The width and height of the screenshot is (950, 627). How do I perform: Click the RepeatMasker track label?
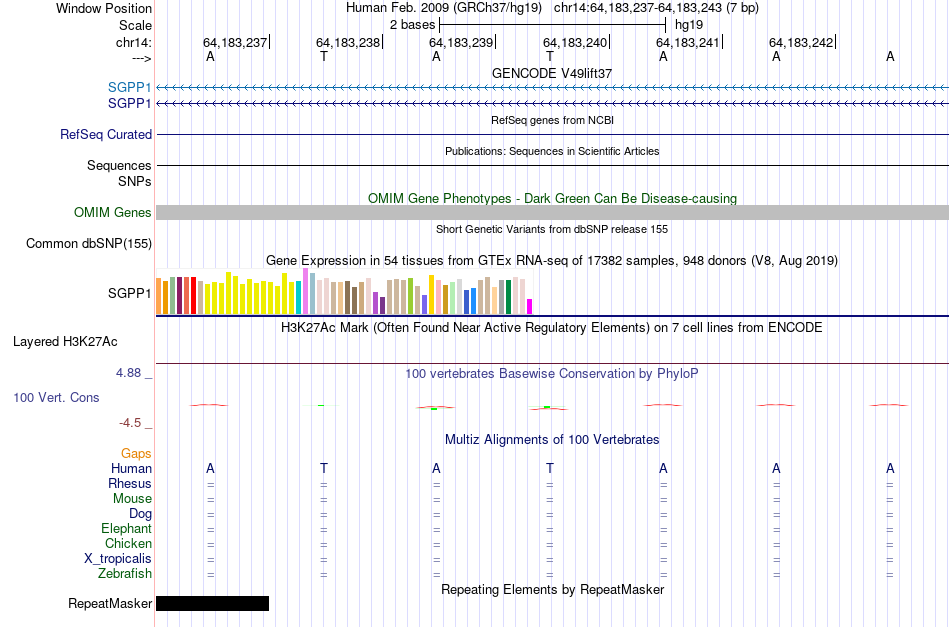tap(110, 603)
